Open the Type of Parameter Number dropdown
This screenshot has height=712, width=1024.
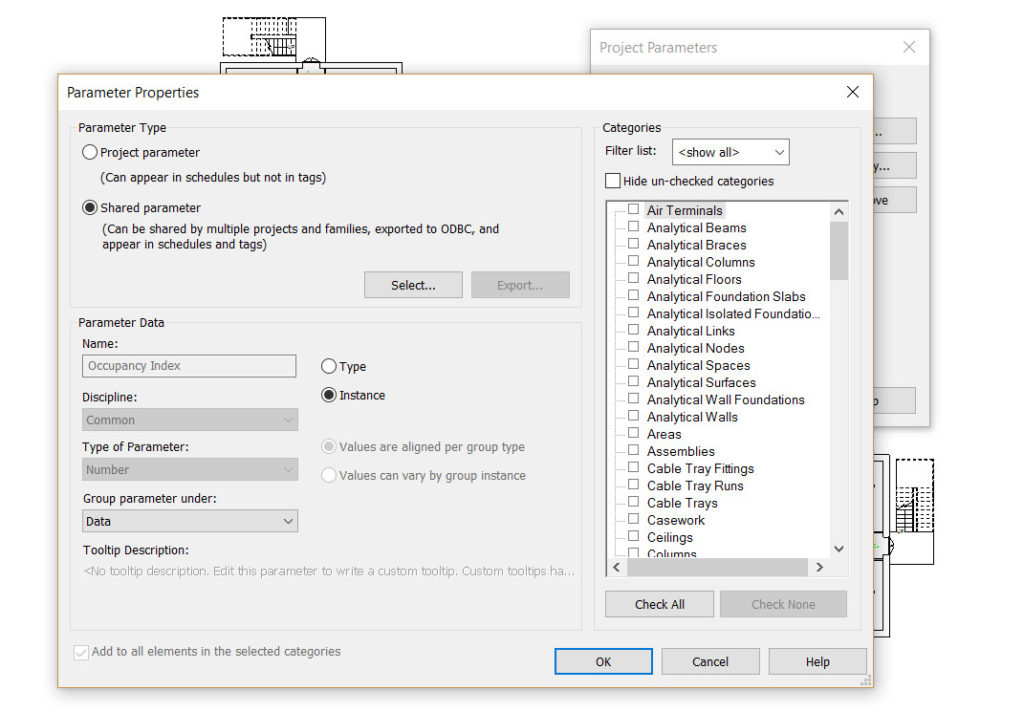pyautogui.click(x=190, y=469)
